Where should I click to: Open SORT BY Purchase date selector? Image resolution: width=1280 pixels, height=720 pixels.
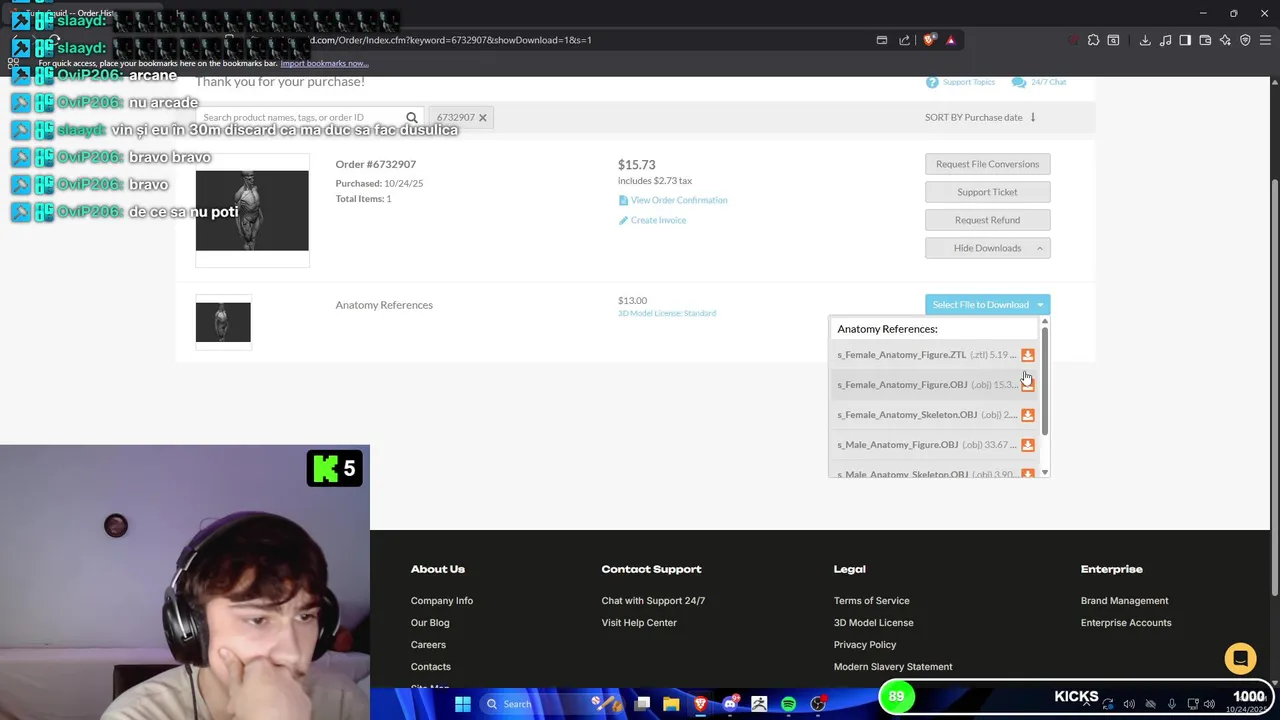[x=973, y=117]
